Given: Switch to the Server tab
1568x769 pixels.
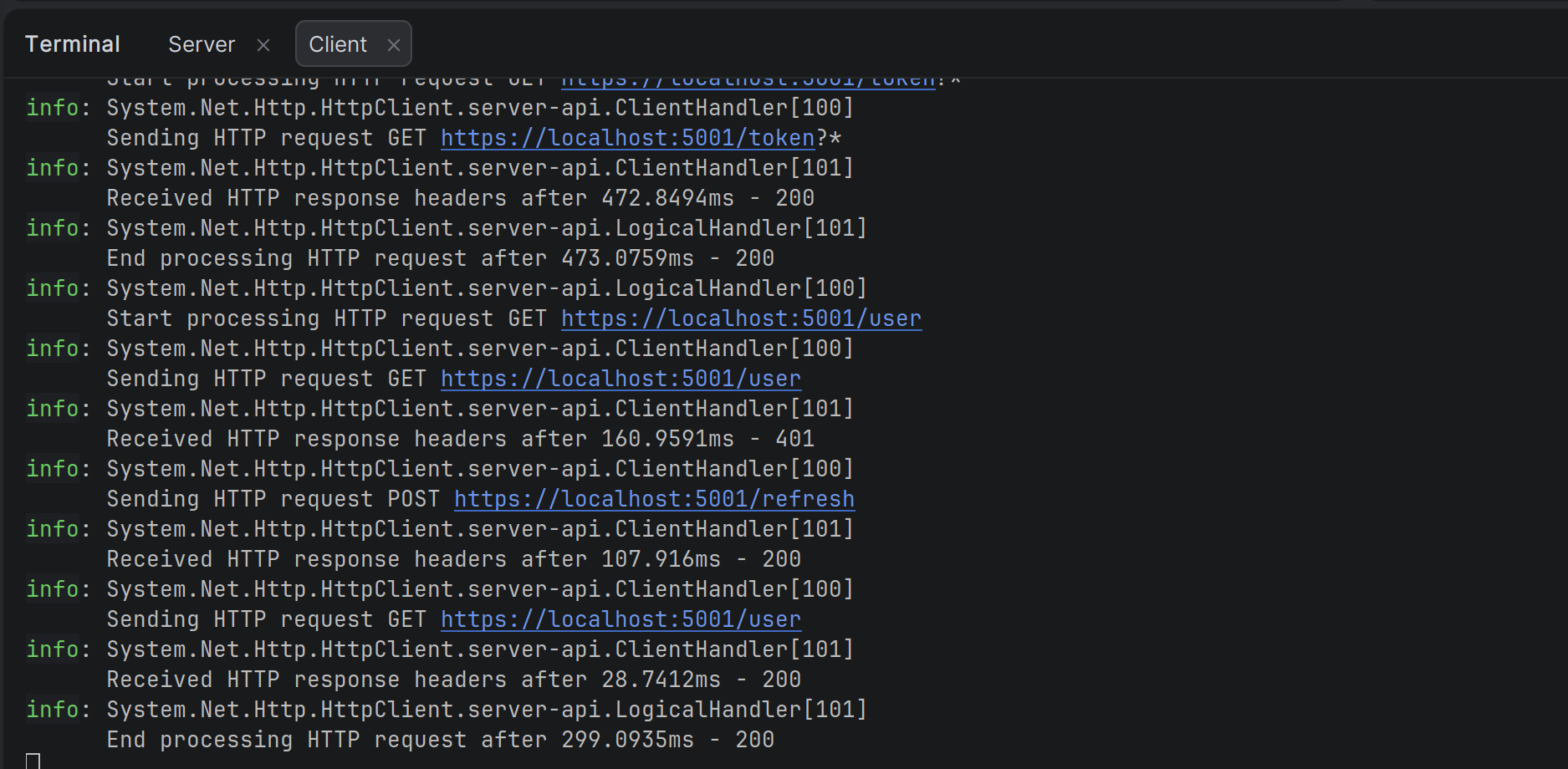Looking at the screenshot, I should pyautogui.click(x=202, y=44).
